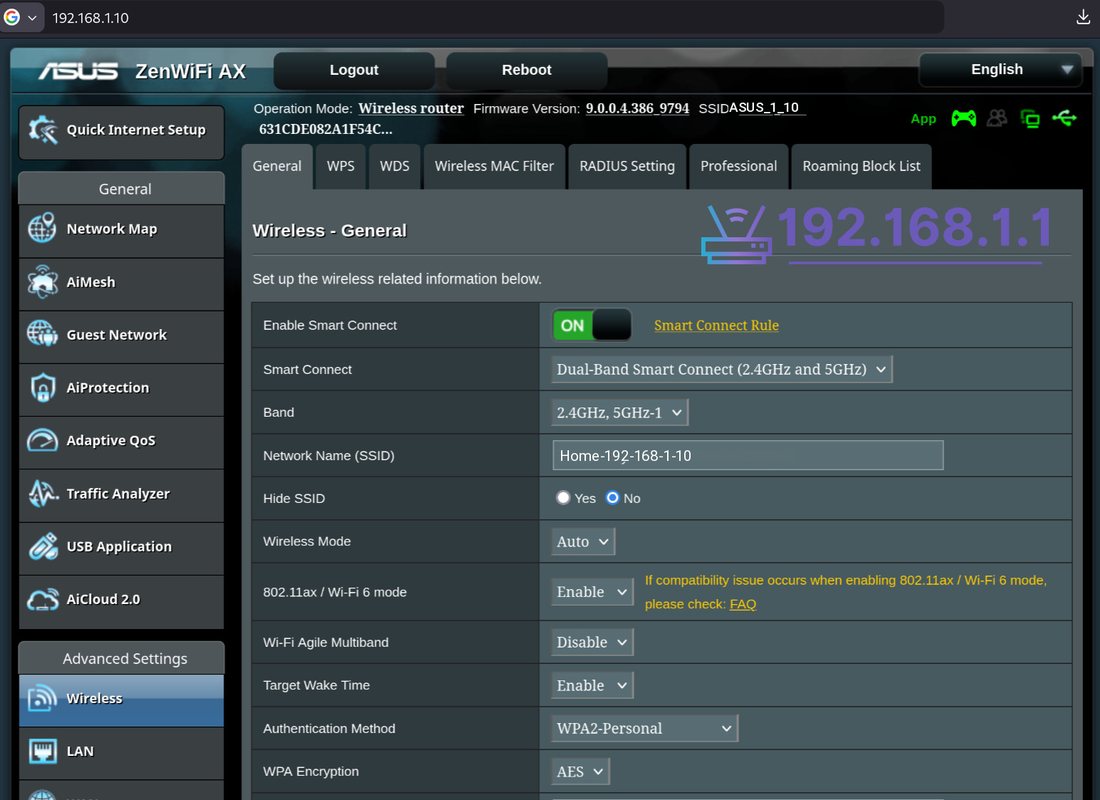Click the AiCloud 2.0 label

tap(103, 599)
